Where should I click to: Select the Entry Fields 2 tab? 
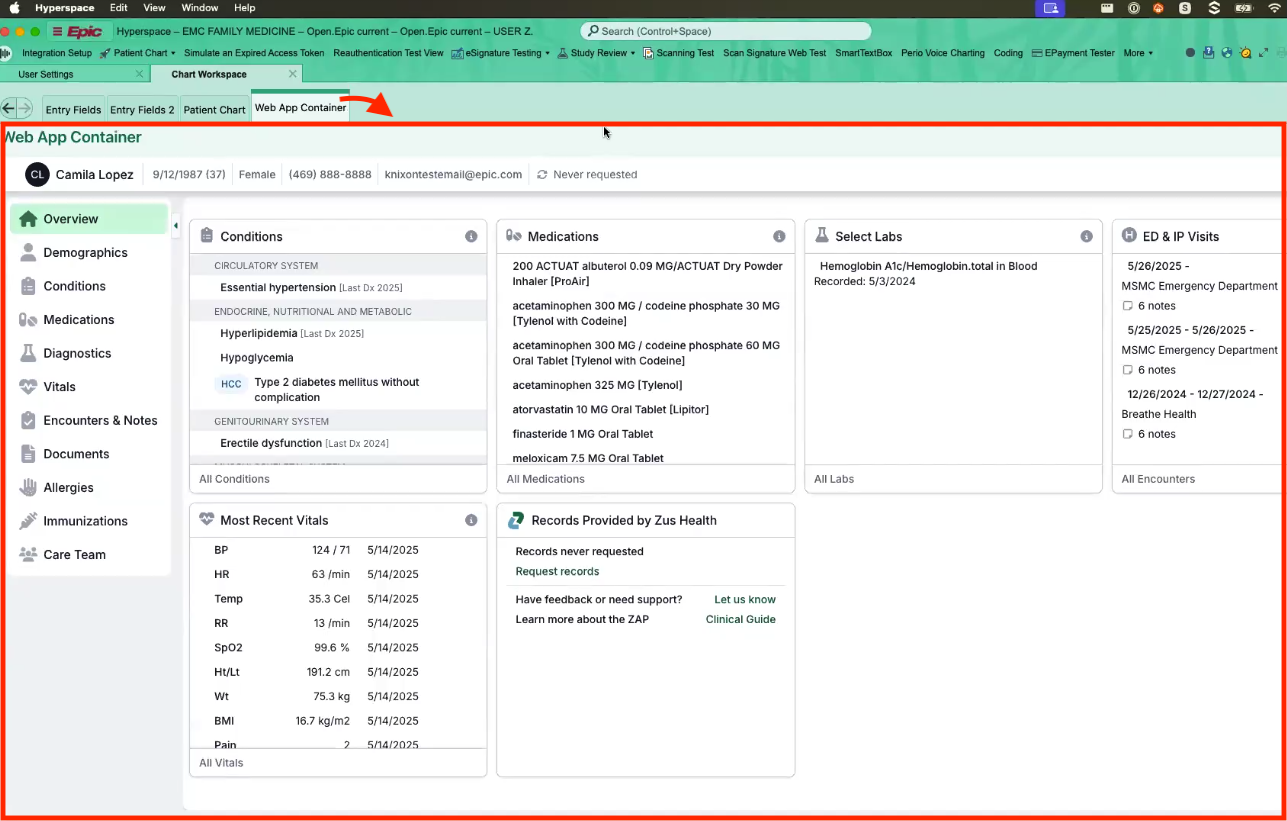142,110
